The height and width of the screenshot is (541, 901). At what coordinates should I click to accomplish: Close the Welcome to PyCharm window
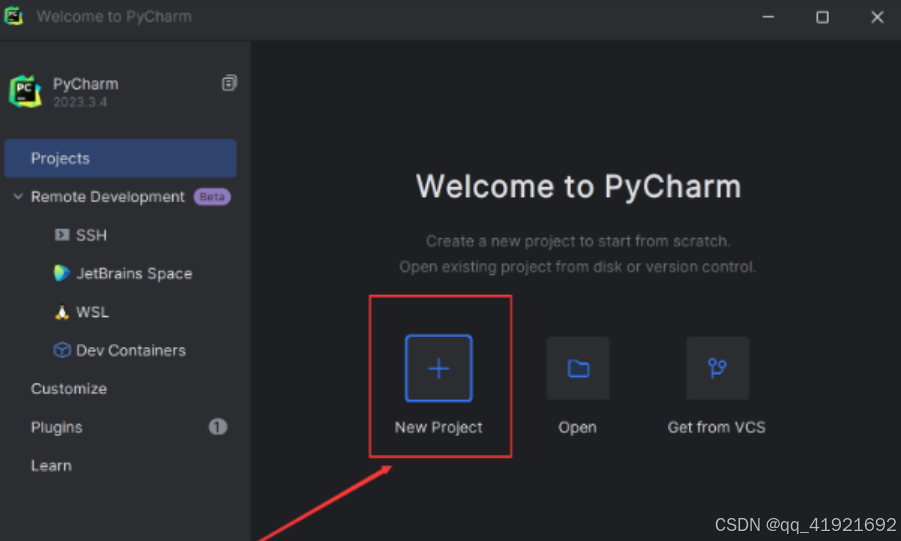click(x=877, y=17)
